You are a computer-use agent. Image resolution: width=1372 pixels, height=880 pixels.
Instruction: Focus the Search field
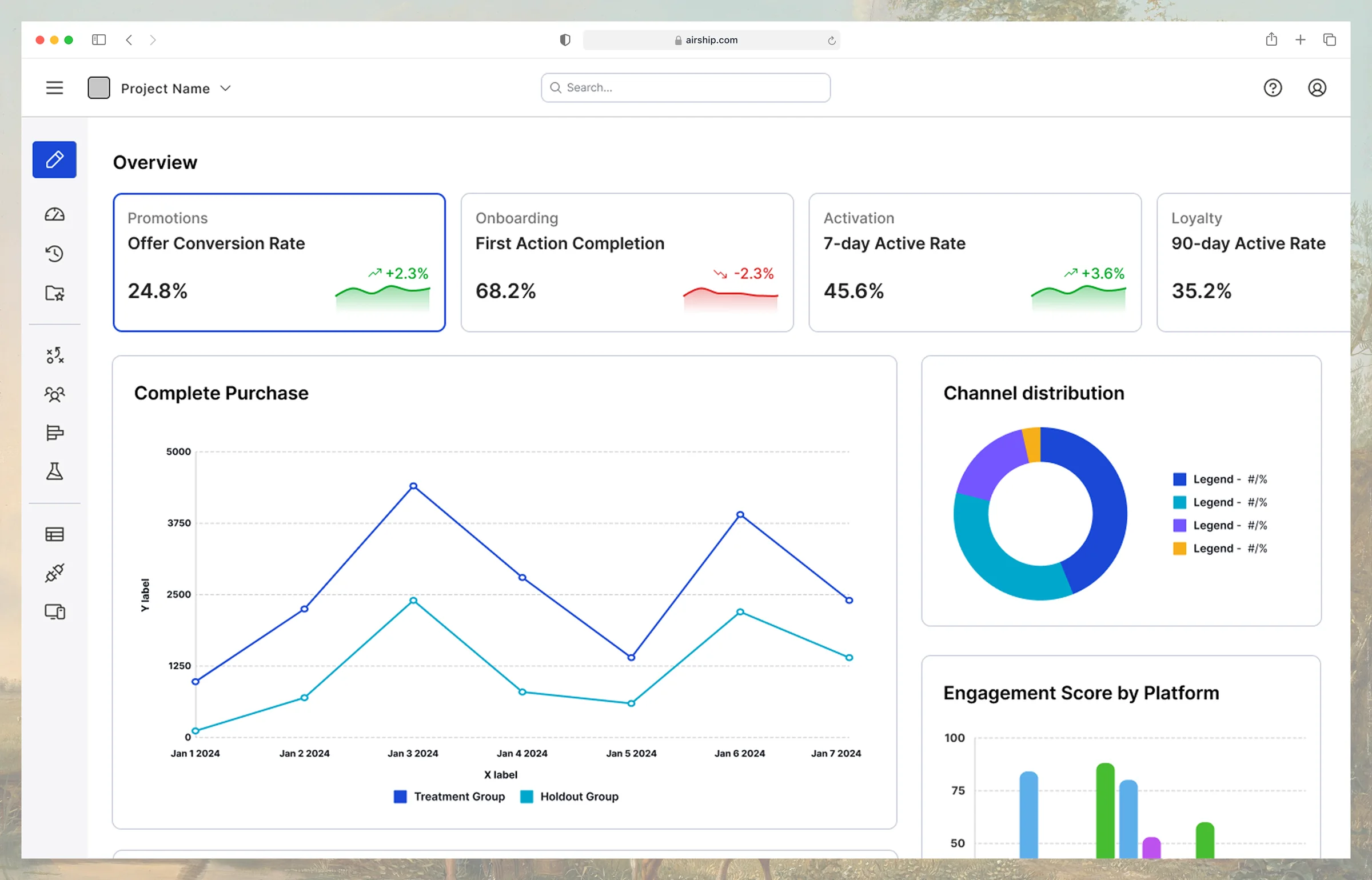pyautogui.click(x=685, y=87)
